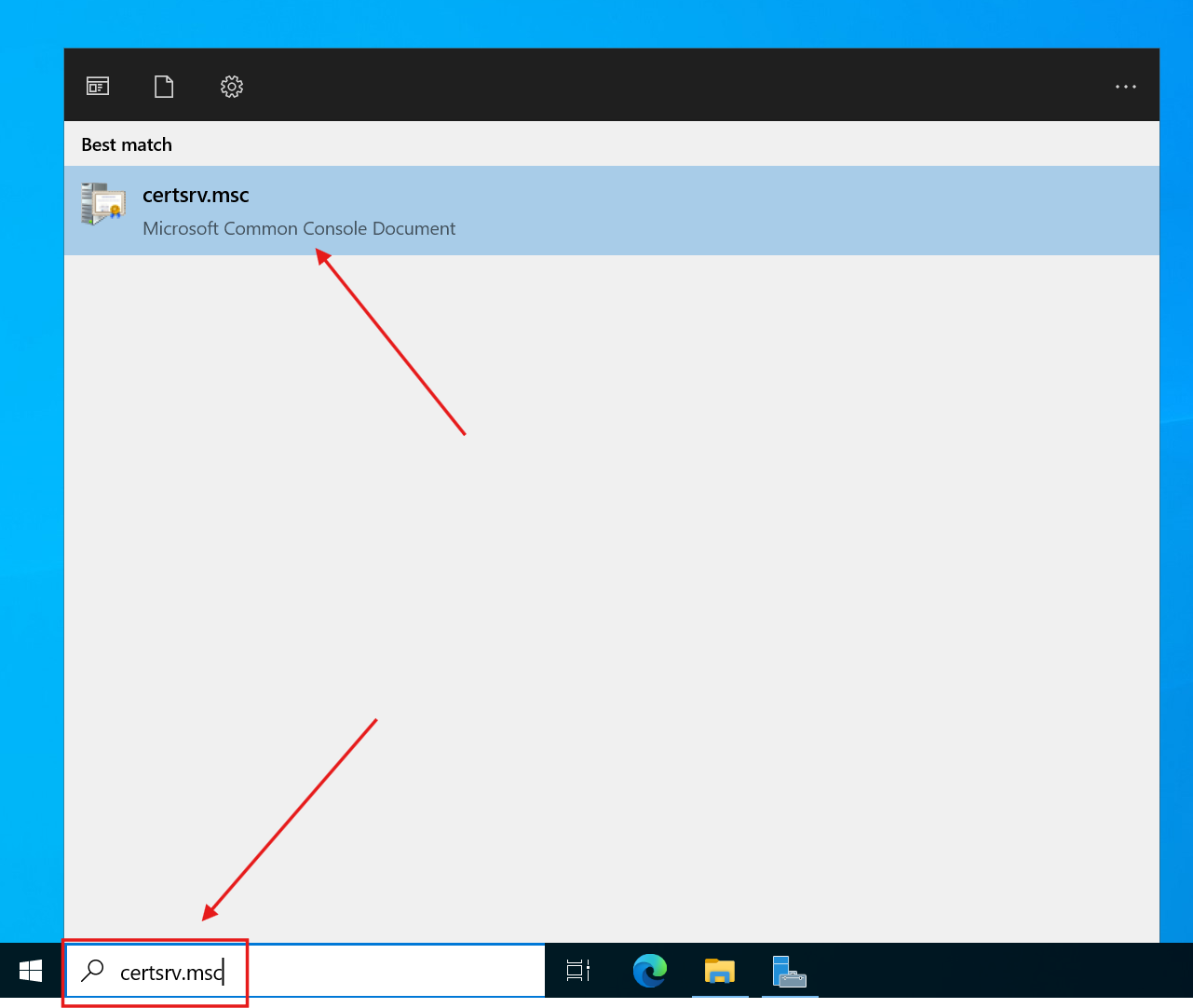Image resolution: width=1193 pixels, height=1008 pixels.
Task: Open File Explorer from the taskbar
Action: 720,971
